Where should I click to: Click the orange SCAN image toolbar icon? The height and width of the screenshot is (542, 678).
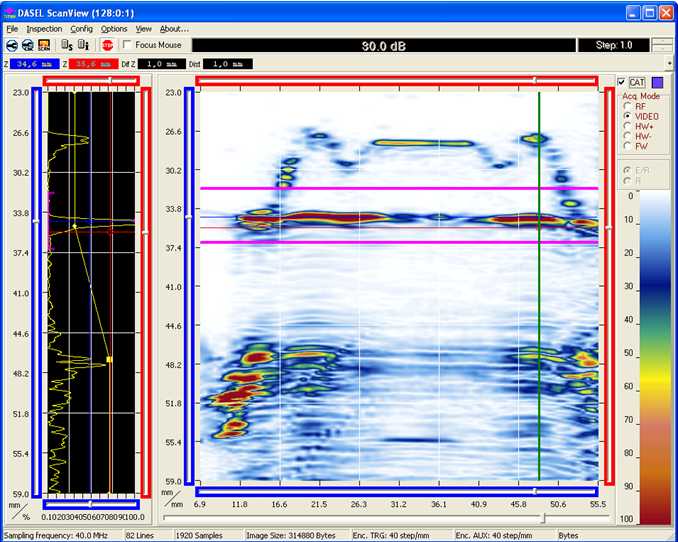(x=45, y=45)
